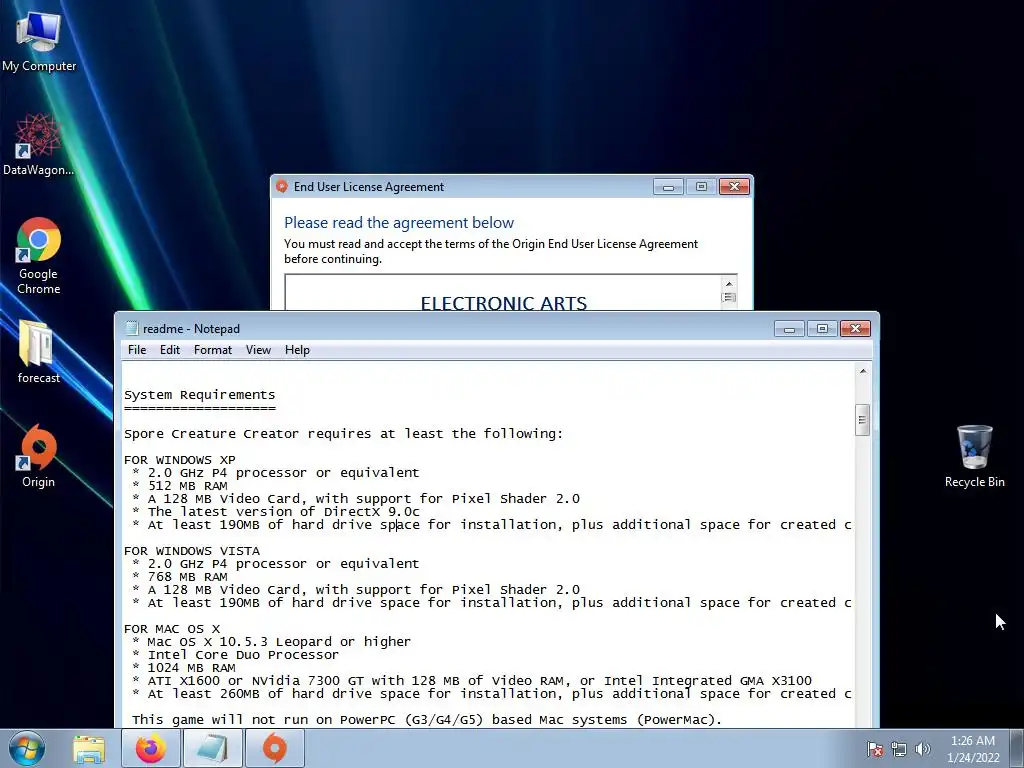This screenshot has height=768, width=1024.
Task: Click the '512 MB RAM' line
Action: coord(180,486)
